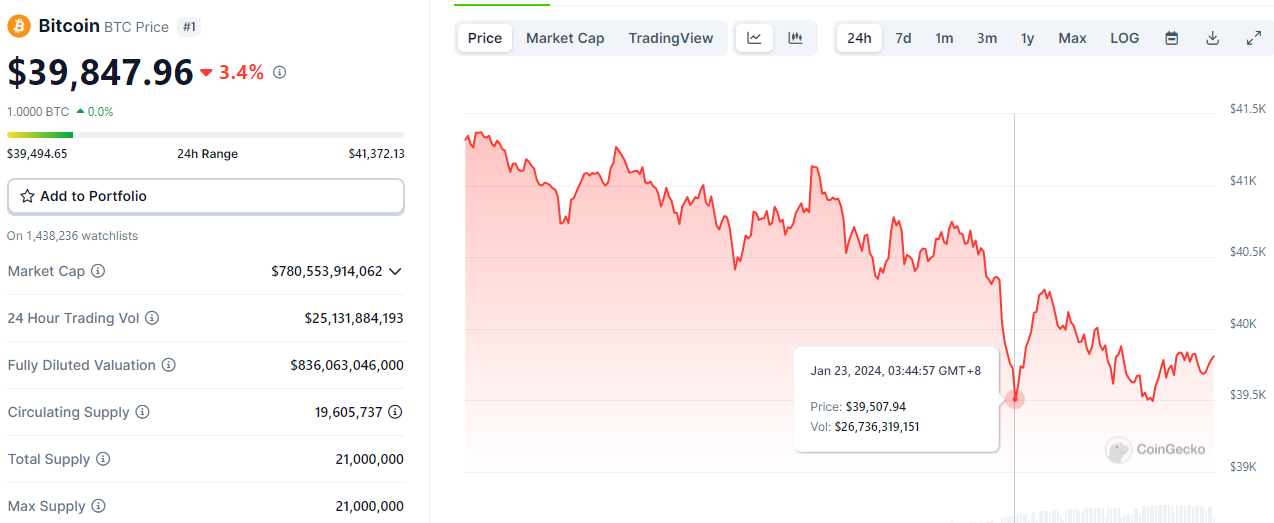Download the chart data
Image resolution: width=1274 pixels, height=523 pixels.
(x=1213, y=38)
